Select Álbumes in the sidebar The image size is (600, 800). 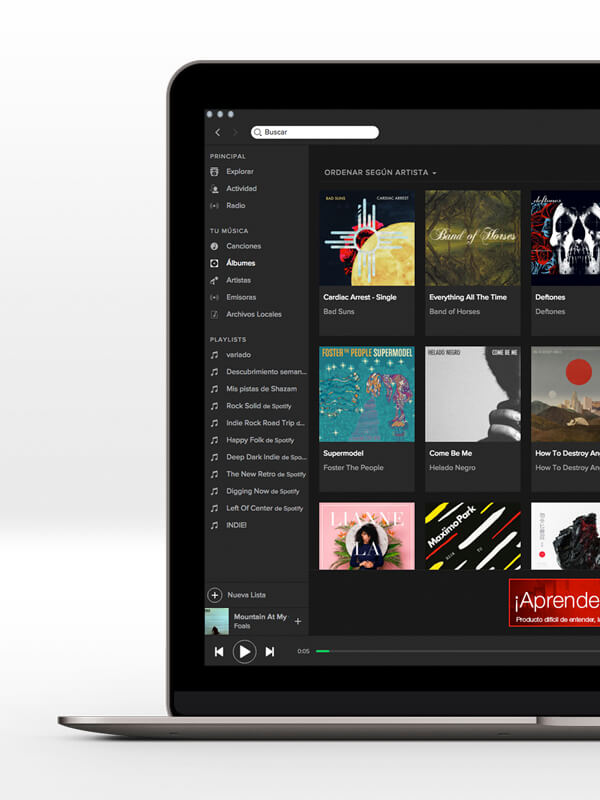240,263
